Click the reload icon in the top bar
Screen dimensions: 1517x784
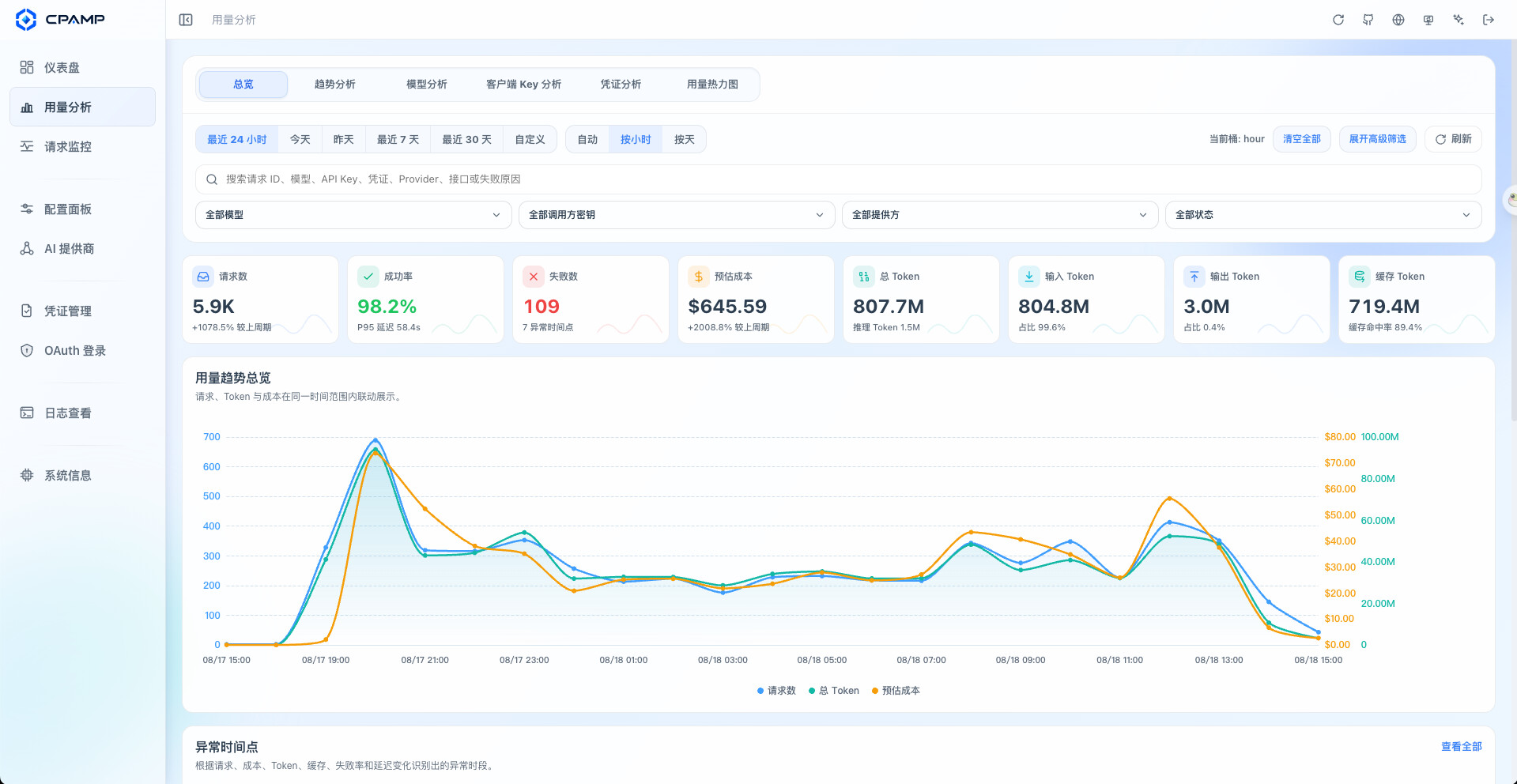[1338, 20]
